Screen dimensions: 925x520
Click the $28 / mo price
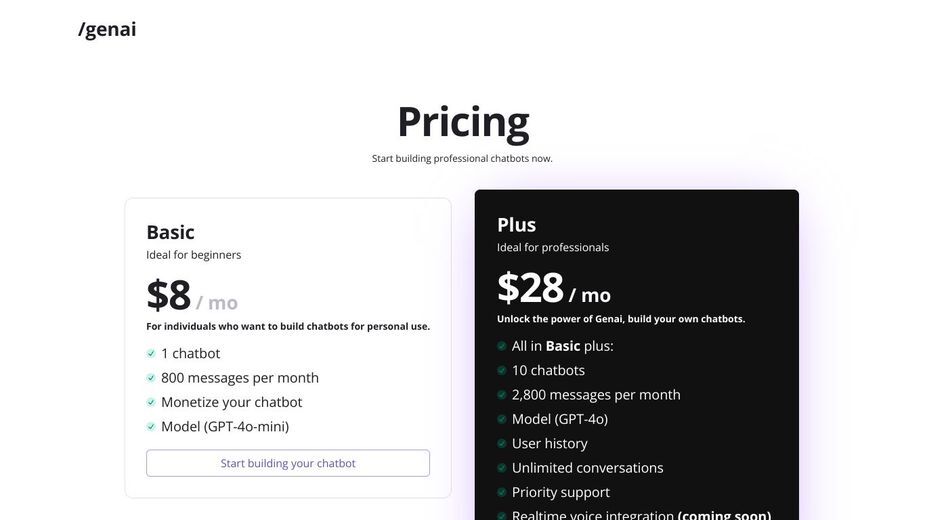point(554,289)
